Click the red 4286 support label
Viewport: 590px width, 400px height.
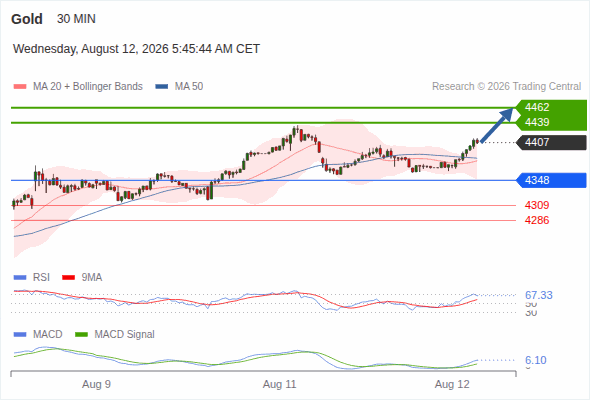point(537,221)
